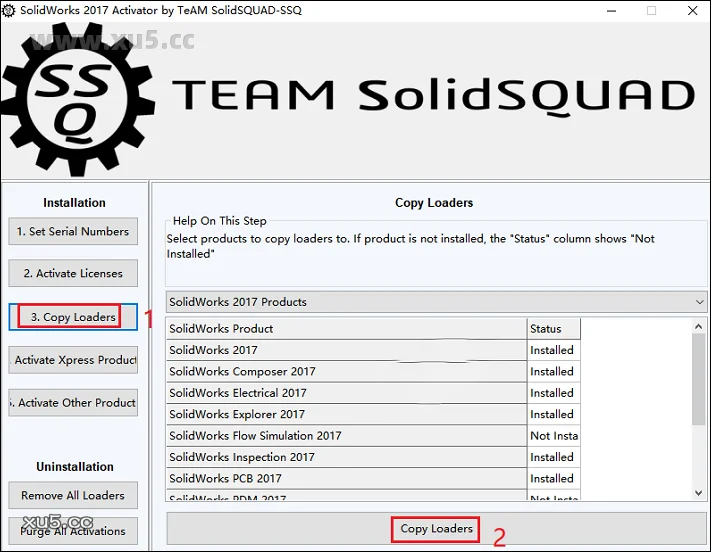Select SolidWorks 2017 row in list
The width and height of the screenshot is (711, 552).
(x=345, y=350)
